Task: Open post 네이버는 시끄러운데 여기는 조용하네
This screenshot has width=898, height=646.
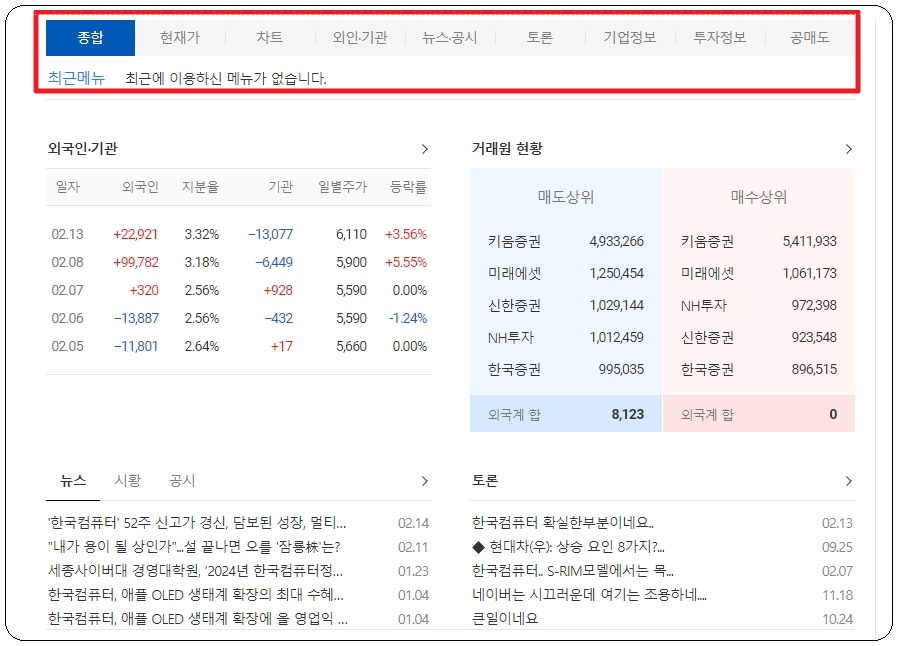Action: tap(589, 595)
